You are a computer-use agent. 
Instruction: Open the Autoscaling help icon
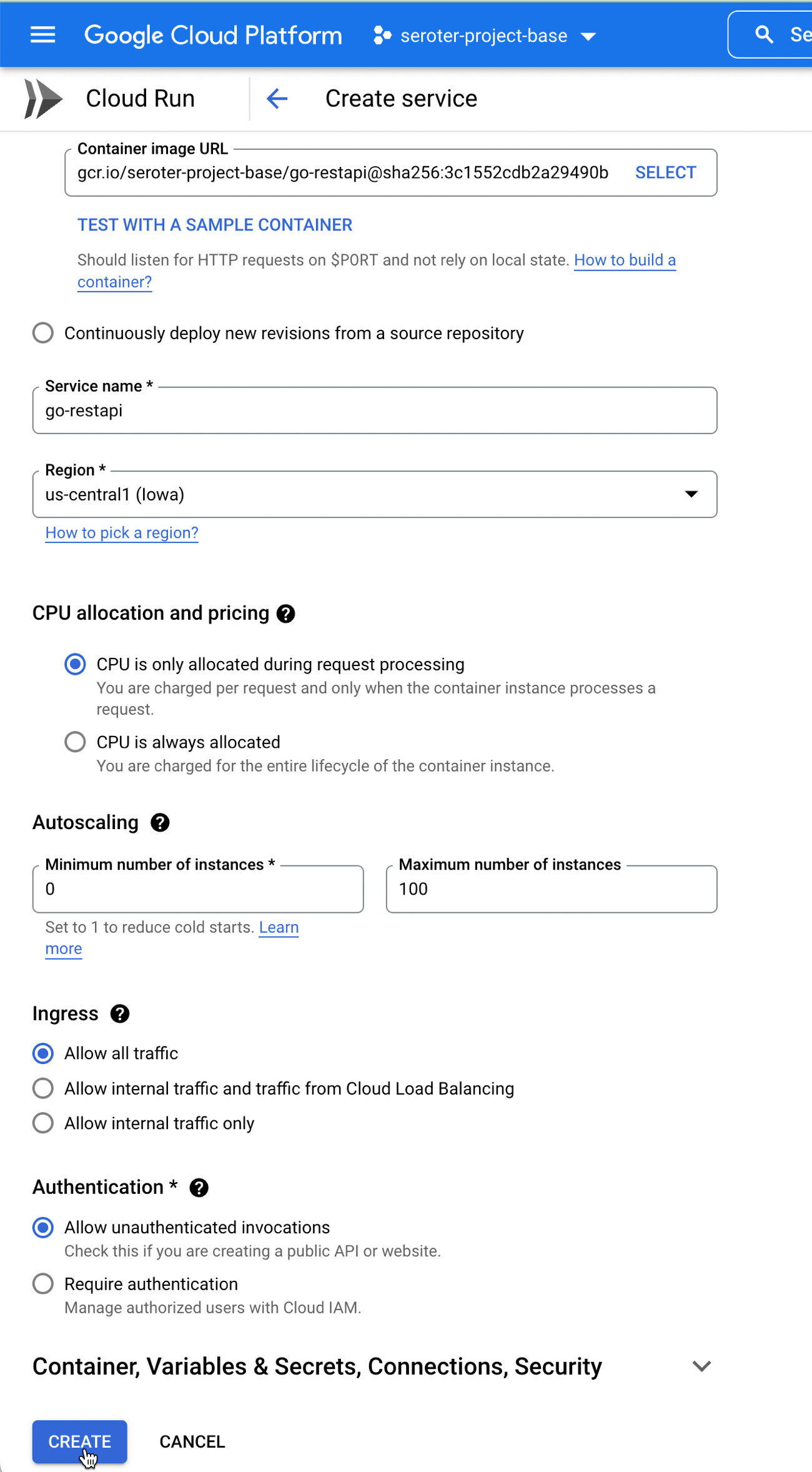click(x=160, y=823)
